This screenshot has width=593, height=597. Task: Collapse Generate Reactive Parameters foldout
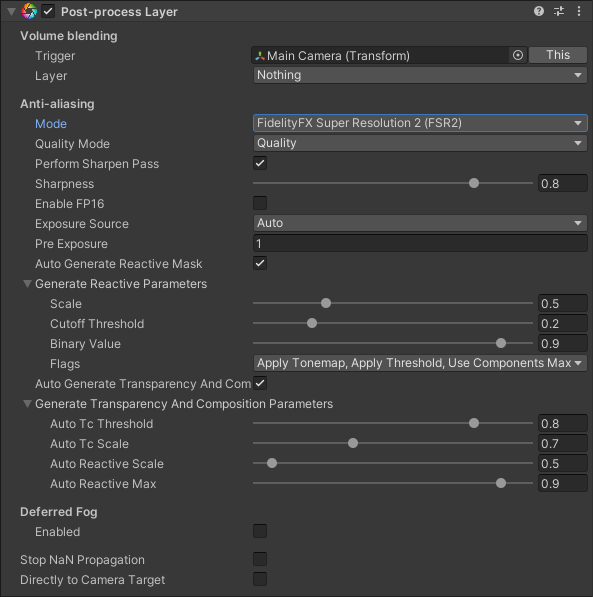(x=27, y=284)
